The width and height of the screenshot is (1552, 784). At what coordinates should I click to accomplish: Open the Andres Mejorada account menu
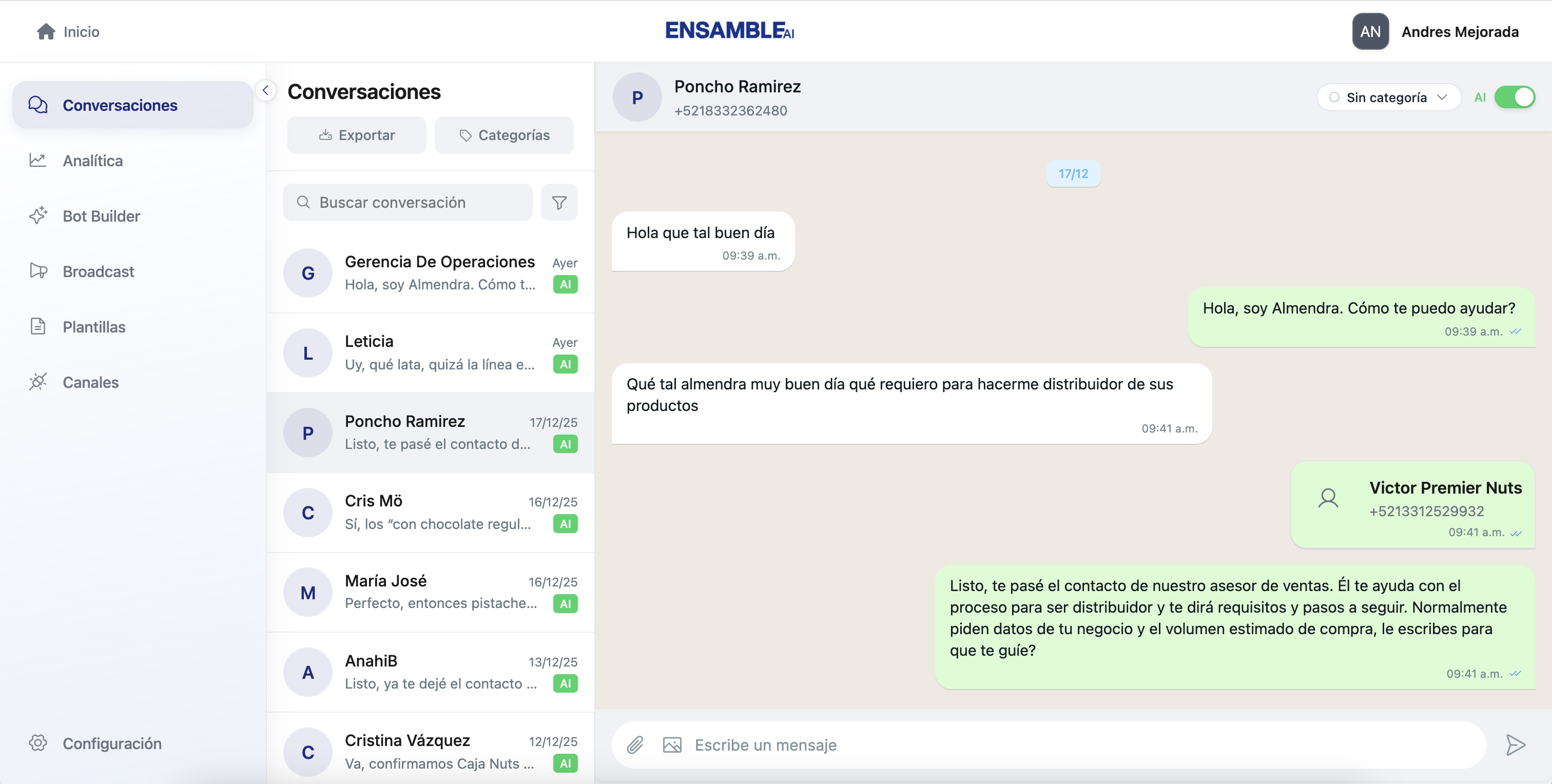click(x=1459, y=31)
